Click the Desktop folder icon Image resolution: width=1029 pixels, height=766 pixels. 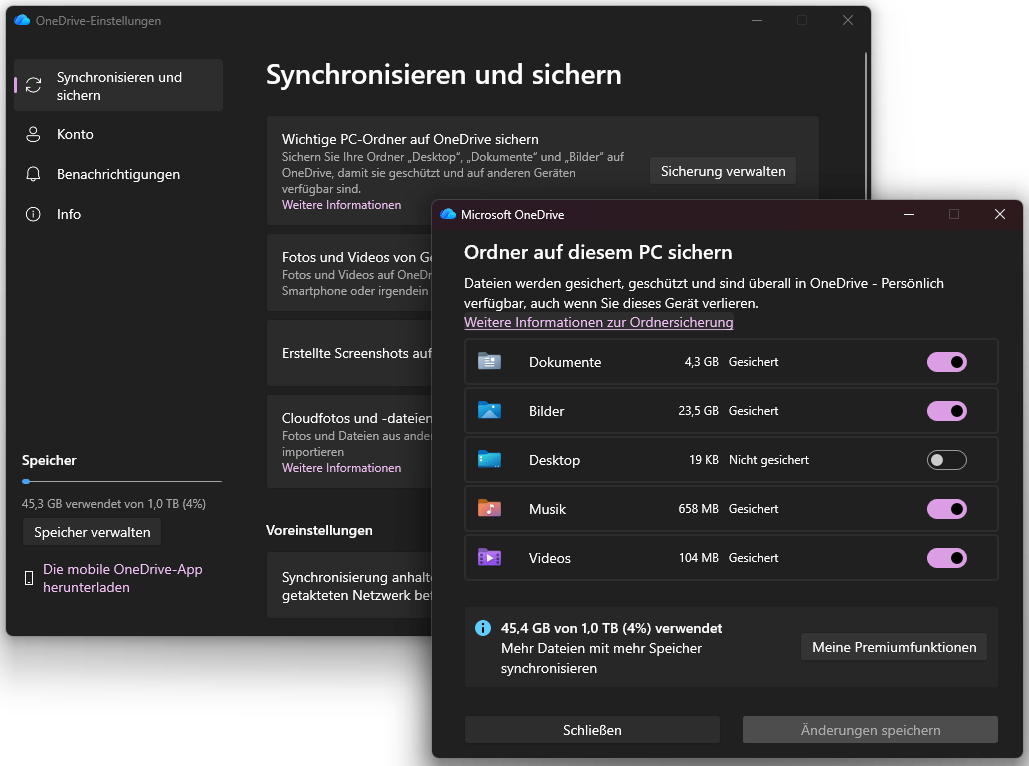tap(490, 460)
